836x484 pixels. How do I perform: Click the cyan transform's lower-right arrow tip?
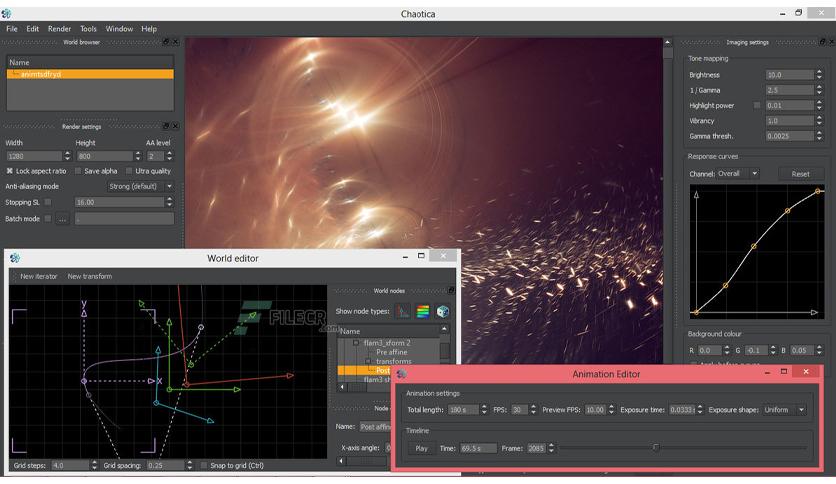click(211, 421)
